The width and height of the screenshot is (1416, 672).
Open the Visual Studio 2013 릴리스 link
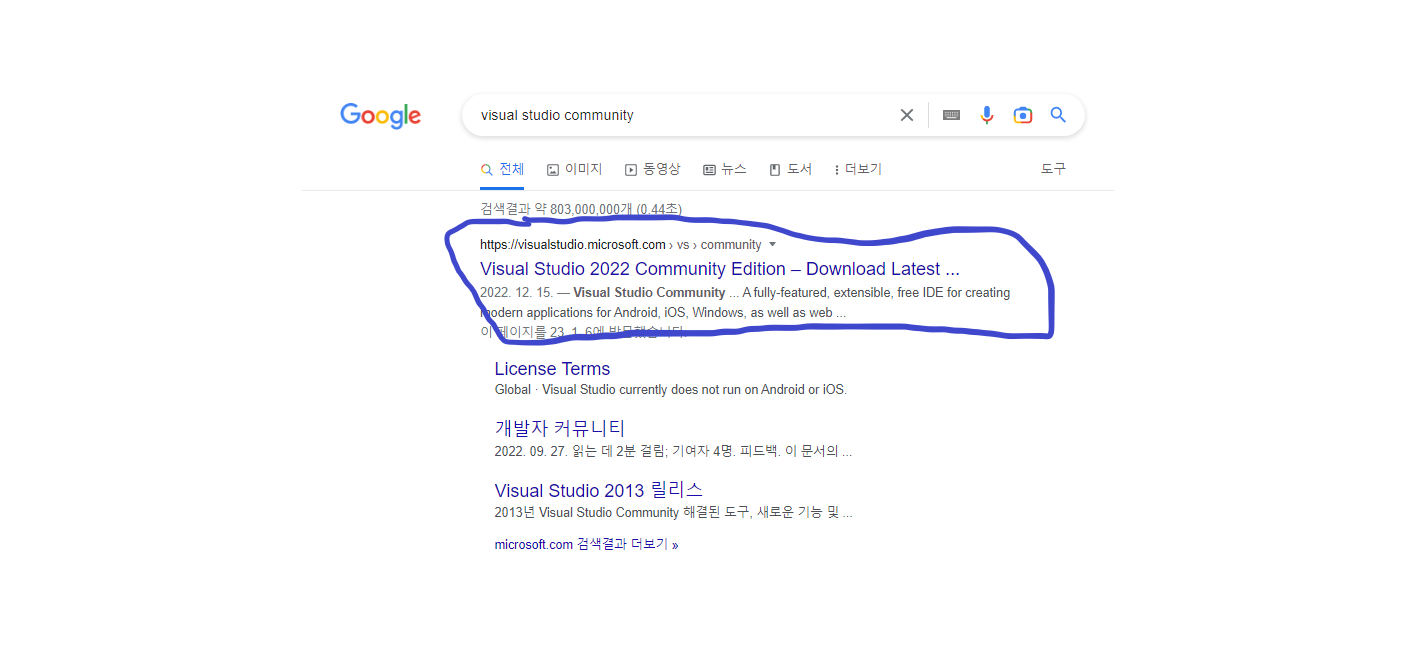pos(599,490)
